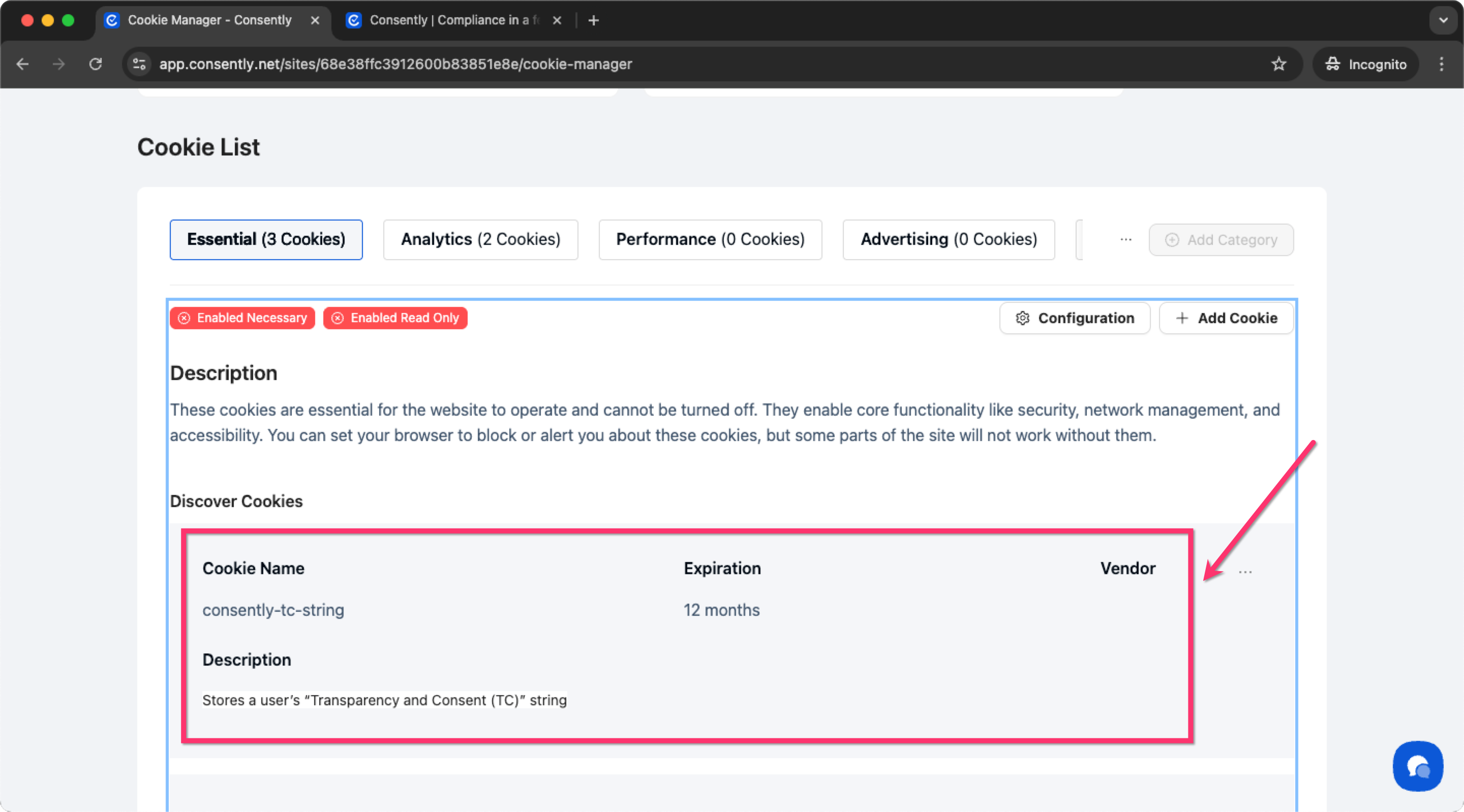
Task: Remove the Enabled Read Only tag
Action: tap(338, 318)
